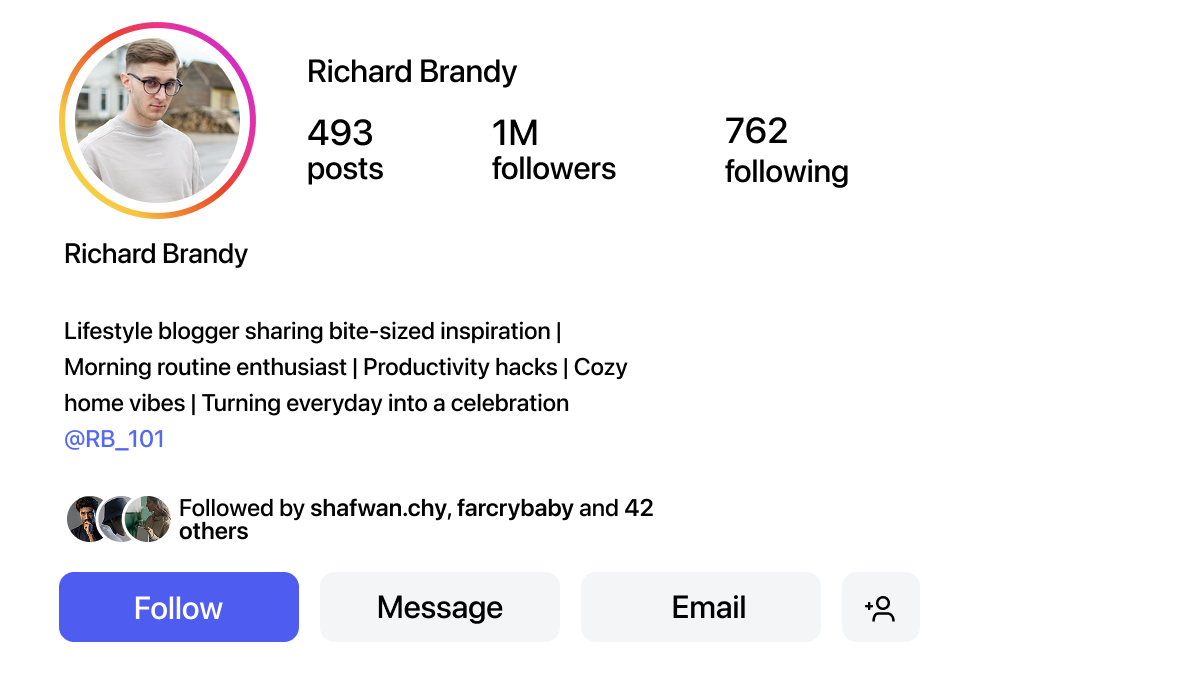Click the Richard Brandy header username
Screen dimensions: 1200x675
(x=412, y=72)
